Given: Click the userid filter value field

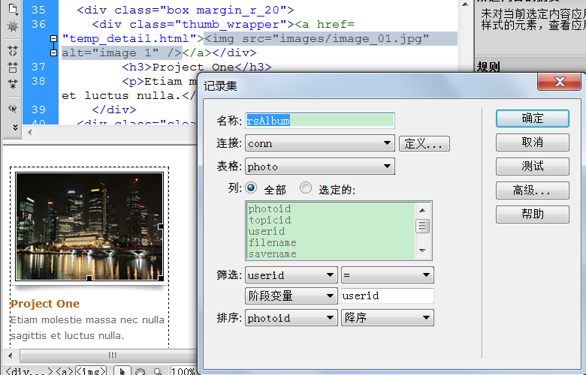Looking at the screenshot, I should coord(388,296).
